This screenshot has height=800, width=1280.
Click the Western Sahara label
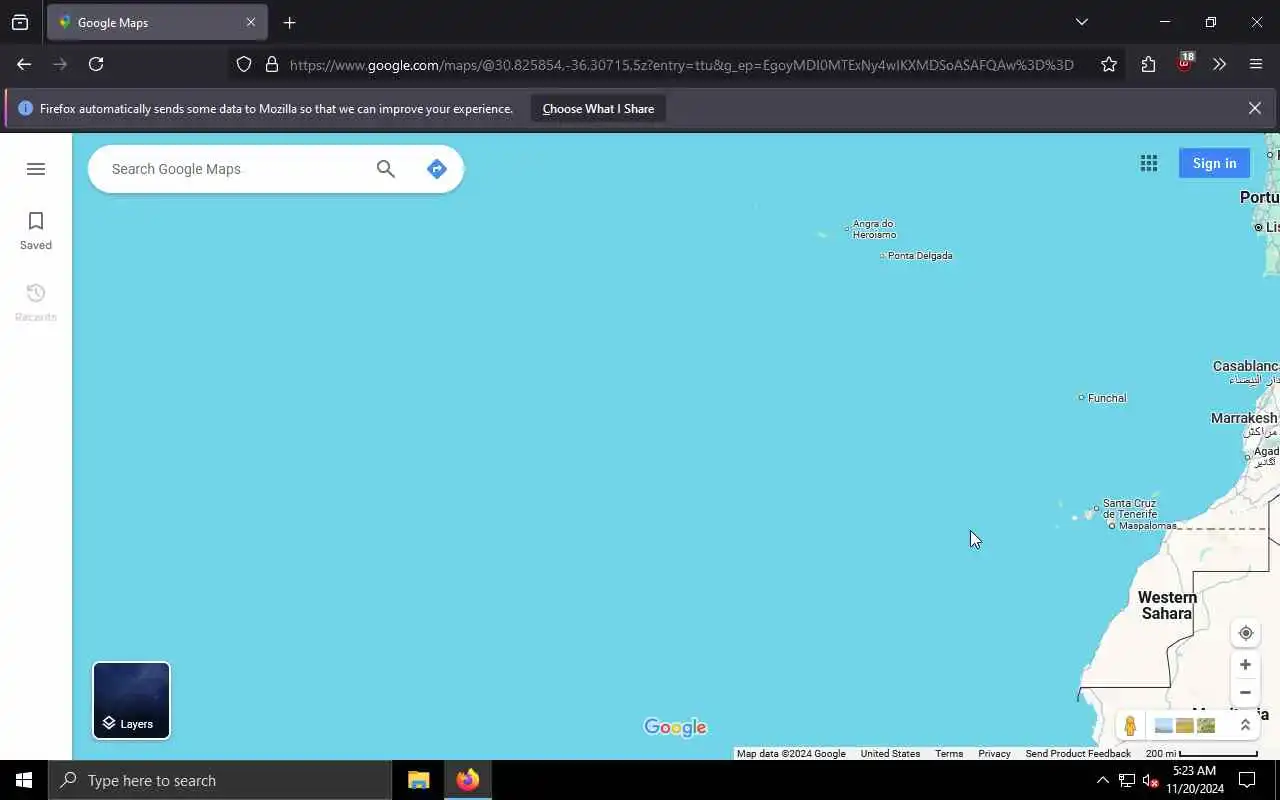(1167, 605)
